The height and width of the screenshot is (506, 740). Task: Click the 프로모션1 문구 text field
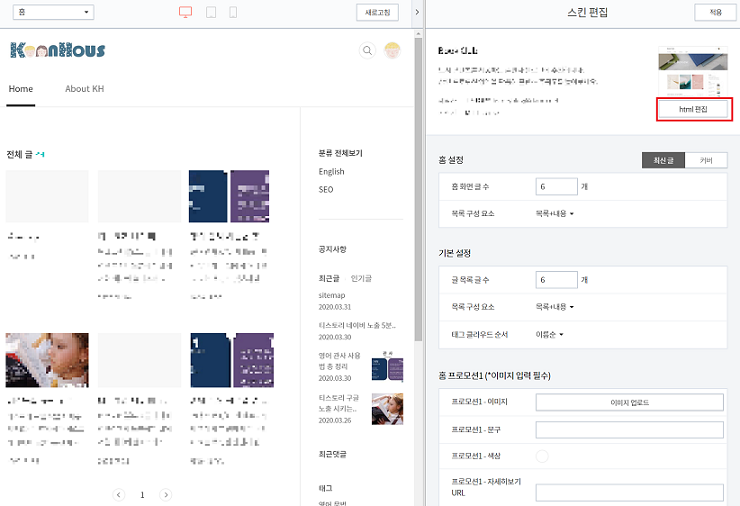click(x=630, y=430)
